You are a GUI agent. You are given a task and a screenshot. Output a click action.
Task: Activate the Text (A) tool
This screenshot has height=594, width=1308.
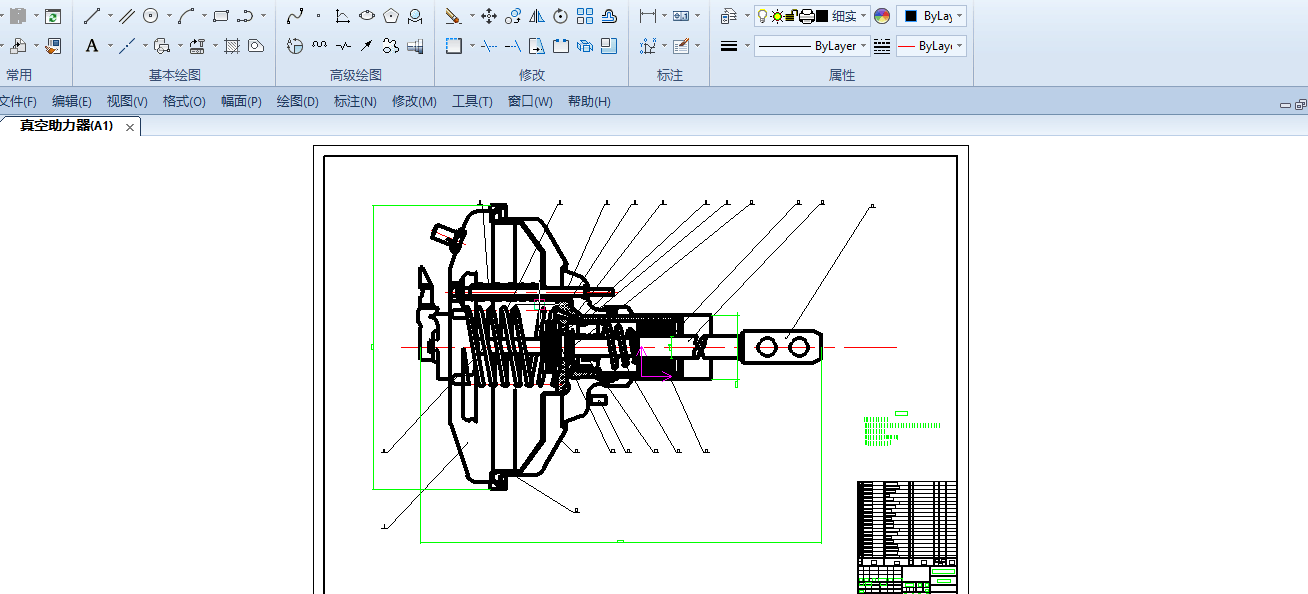tap(92, 46)
